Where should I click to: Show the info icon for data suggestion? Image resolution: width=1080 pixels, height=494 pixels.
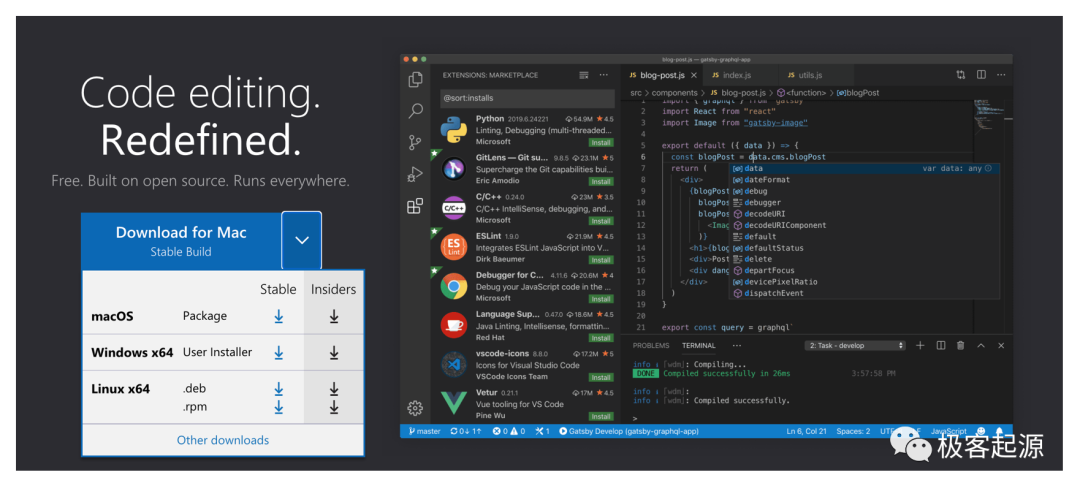[x=988, y=168]
